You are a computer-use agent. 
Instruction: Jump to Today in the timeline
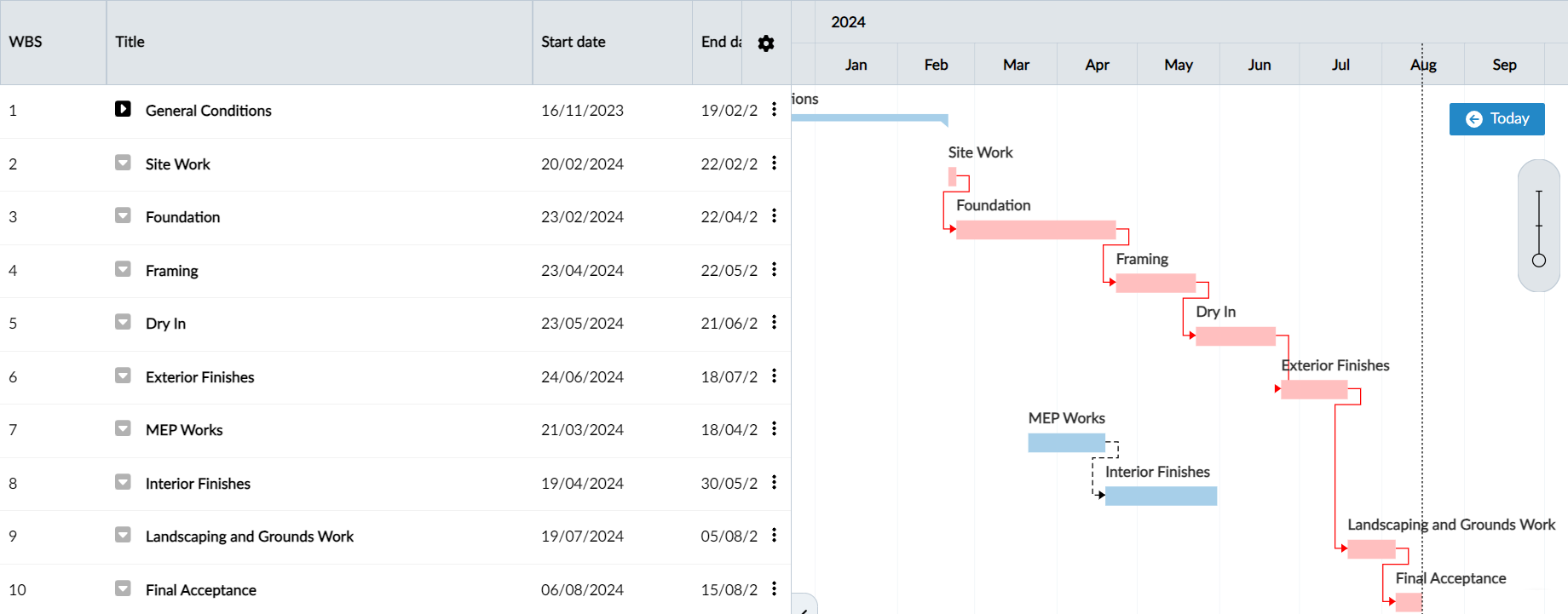(x=1496, y=119)
